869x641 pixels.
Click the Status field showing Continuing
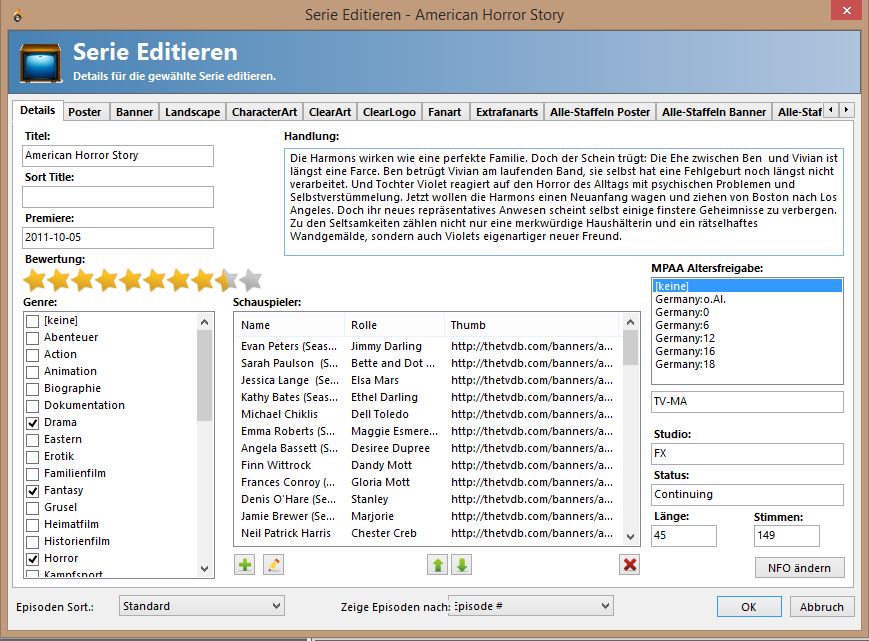[748, 495]
